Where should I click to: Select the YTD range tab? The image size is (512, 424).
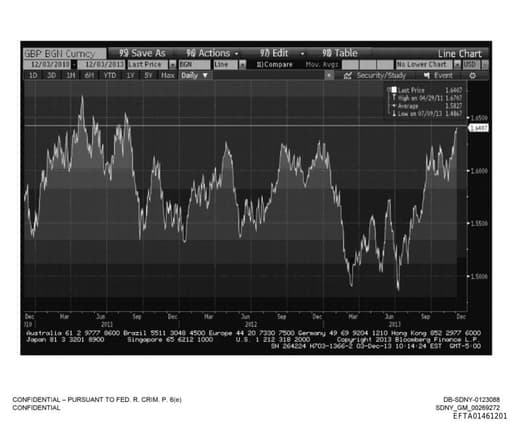[x=110, y=76]
